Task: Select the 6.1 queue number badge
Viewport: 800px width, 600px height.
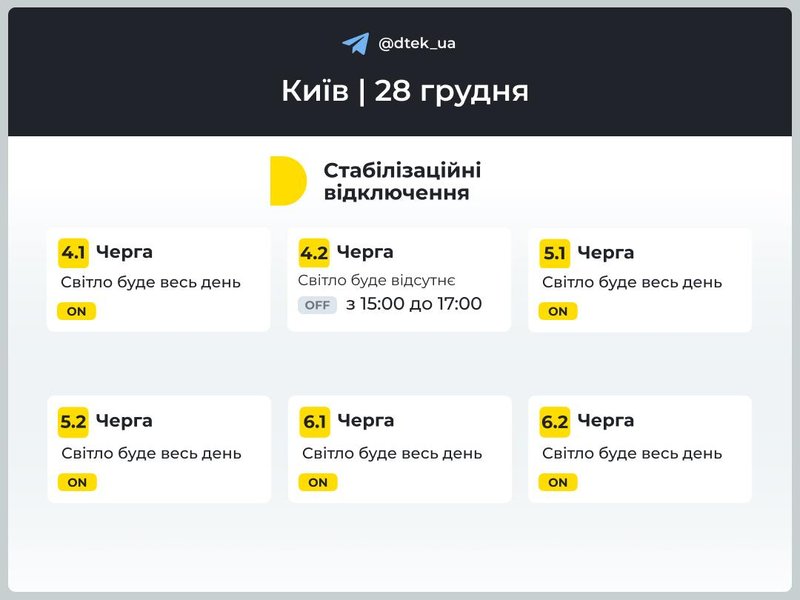Action: coord(314,422)
